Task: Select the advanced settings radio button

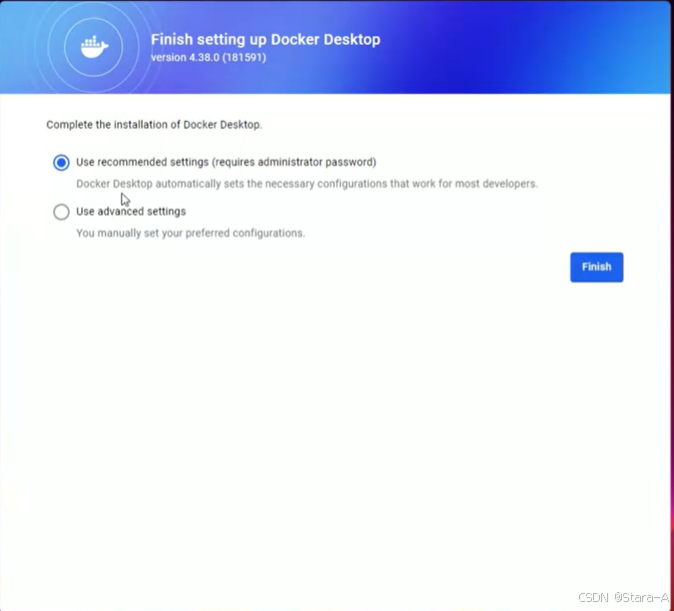Action: coord(61,212)
